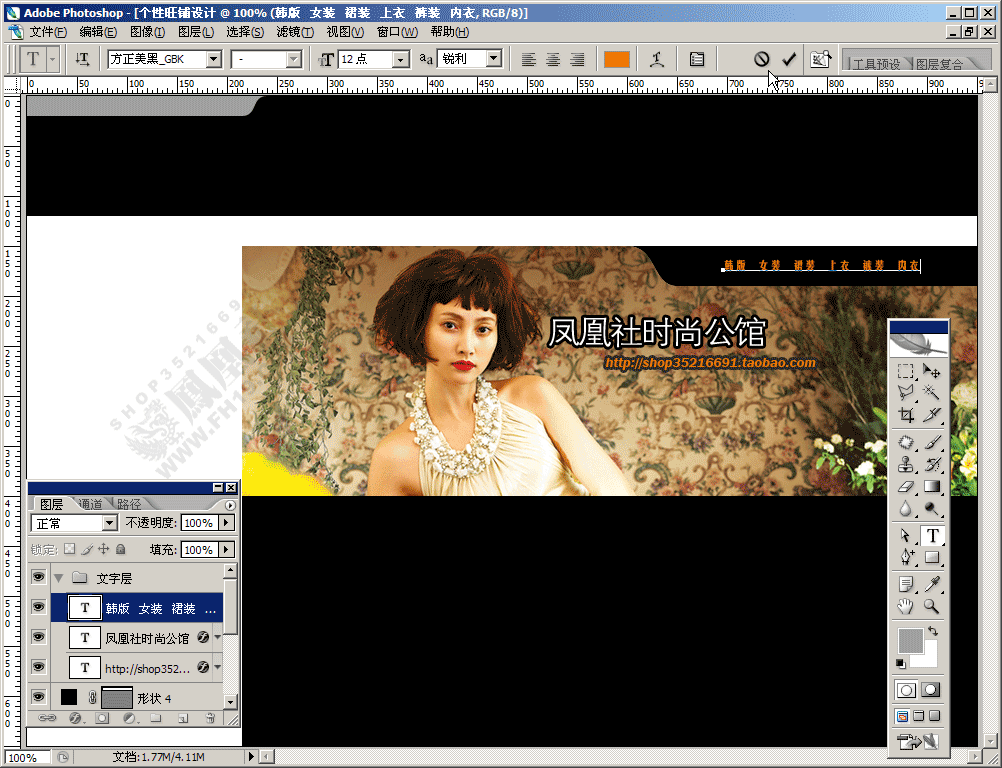
Task: Click the layer opacity field
Action: tap(199, 523)
